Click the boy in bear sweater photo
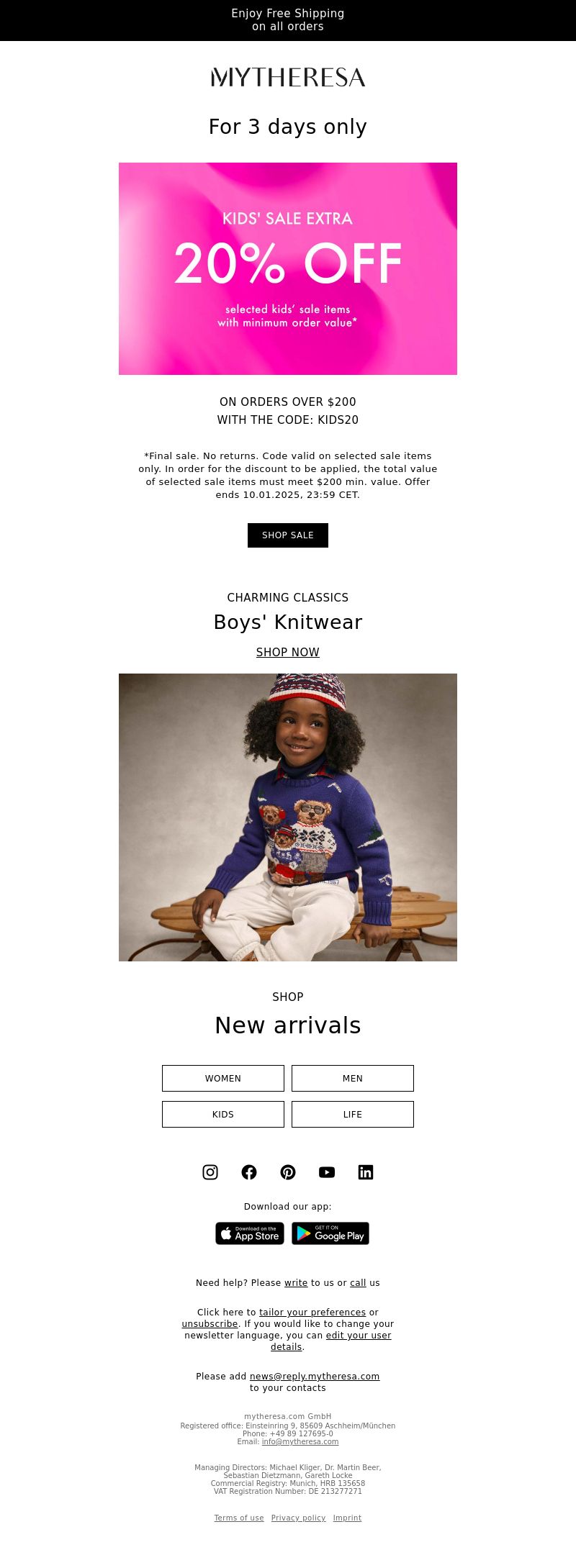Image resolution: width=576 pixels, height=1568 pixels. pyautogui.click(x=288, y=817)
